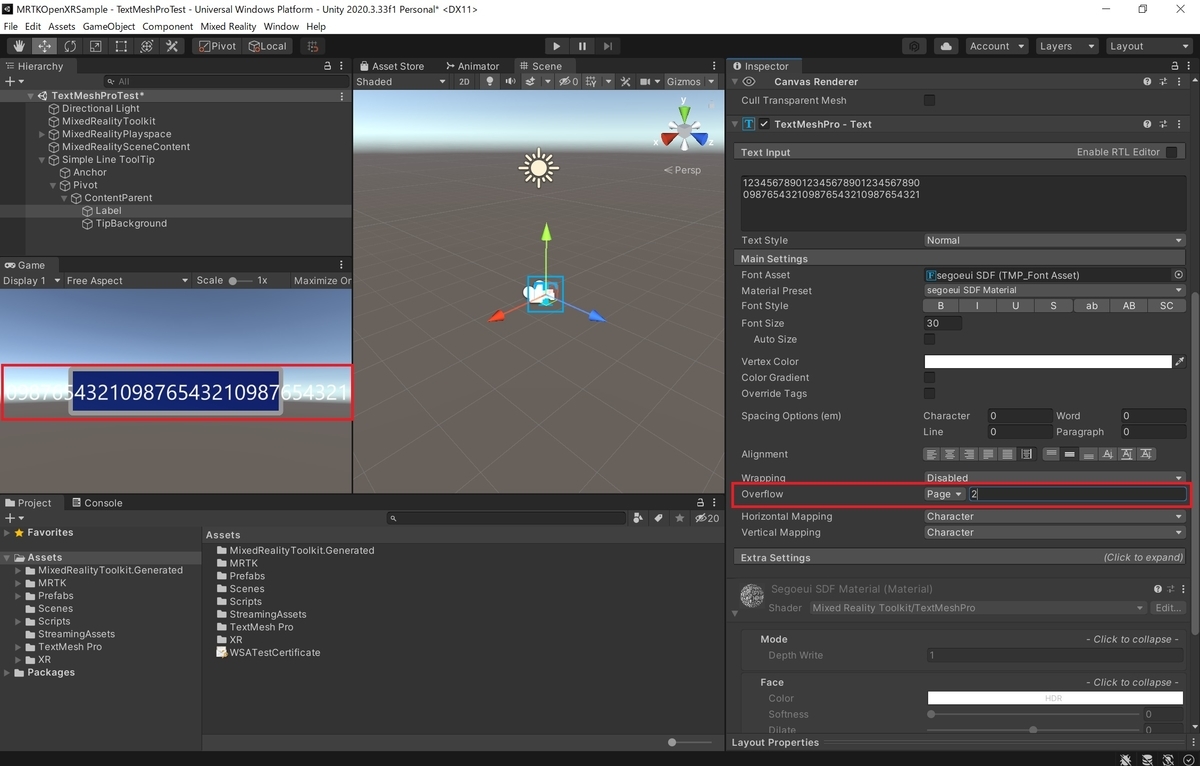Open the Layout dropdown
Screen dimensions: 1200x766
1147,46
